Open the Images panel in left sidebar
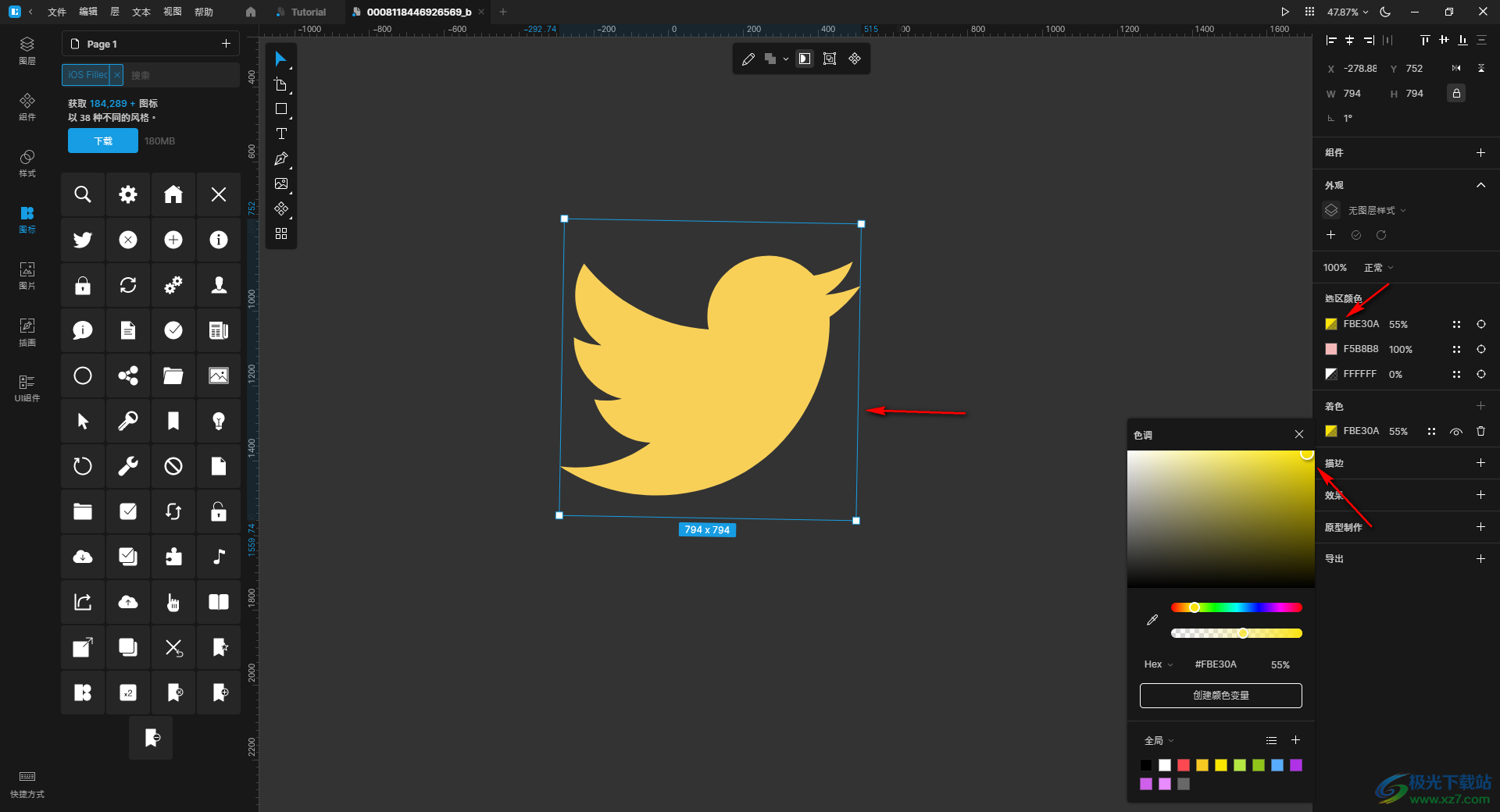The image size is (1500, 812). (27, 276)
